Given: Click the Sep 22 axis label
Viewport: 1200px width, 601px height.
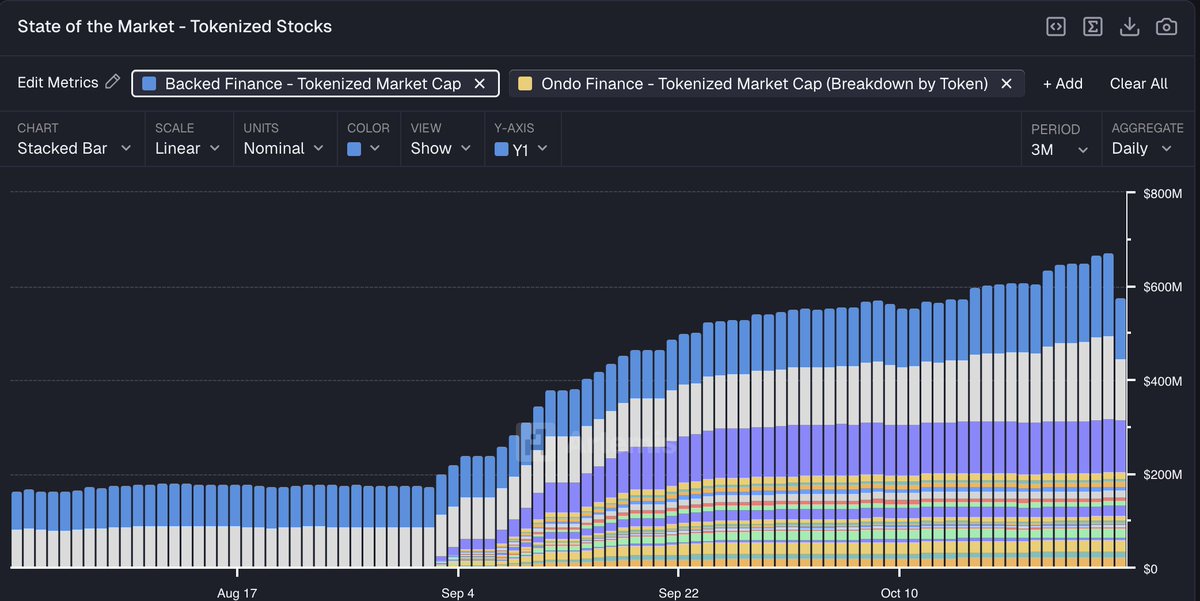Looking at the screenshot, I should point(678,593).
